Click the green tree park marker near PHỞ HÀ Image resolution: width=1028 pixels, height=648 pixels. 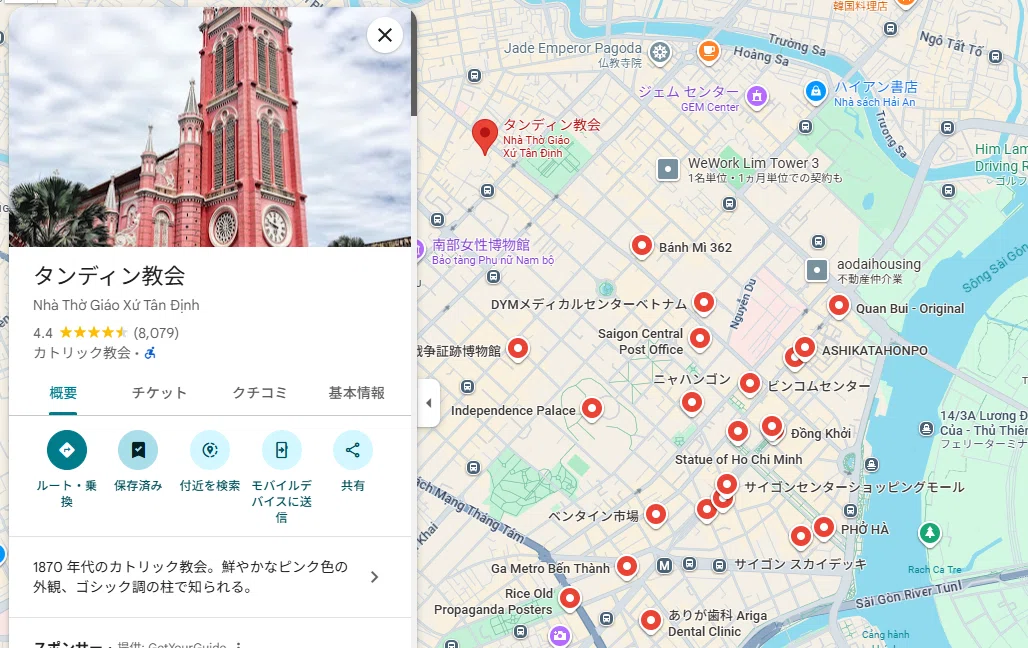pos(929,533)
